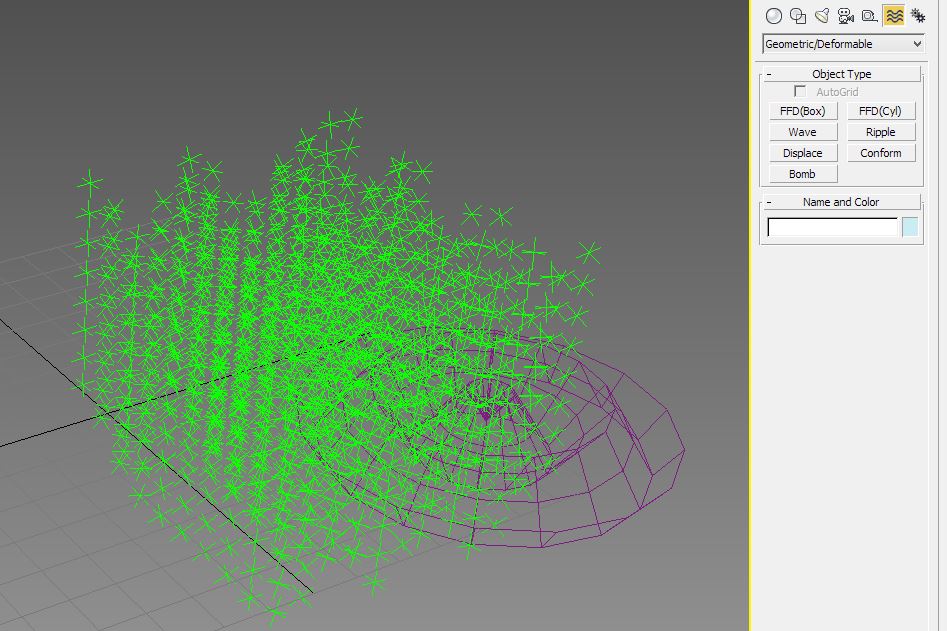The width and height of the screenshot is (947, 631).
Task: Select the Cameras category icon
Action: (x=846, y=16)
